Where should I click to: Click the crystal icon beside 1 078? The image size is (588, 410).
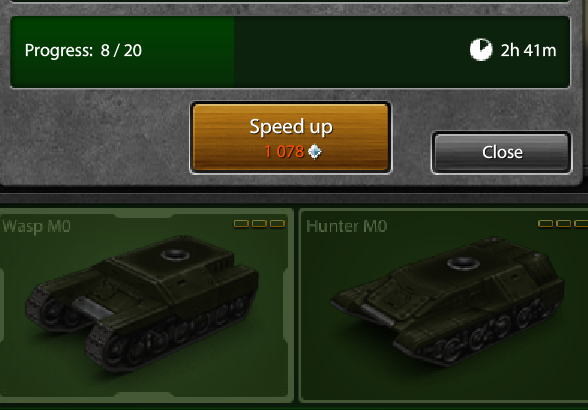coord(315,152)
